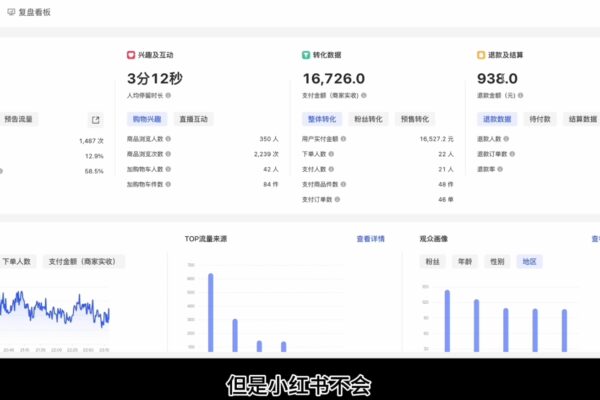This screenshot has width=600, height=400.
Task: Click the 938.0 refund amount value
Action: [497, 78]
